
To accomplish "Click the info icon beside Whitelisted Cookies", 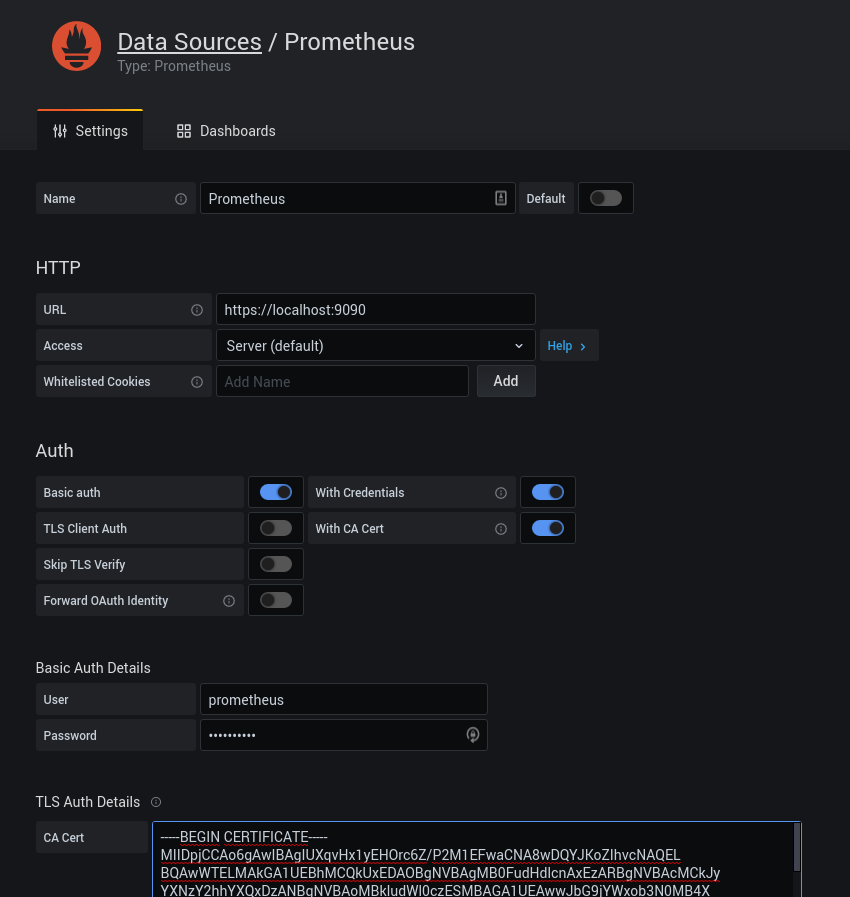I will click(x=197, y=382).
